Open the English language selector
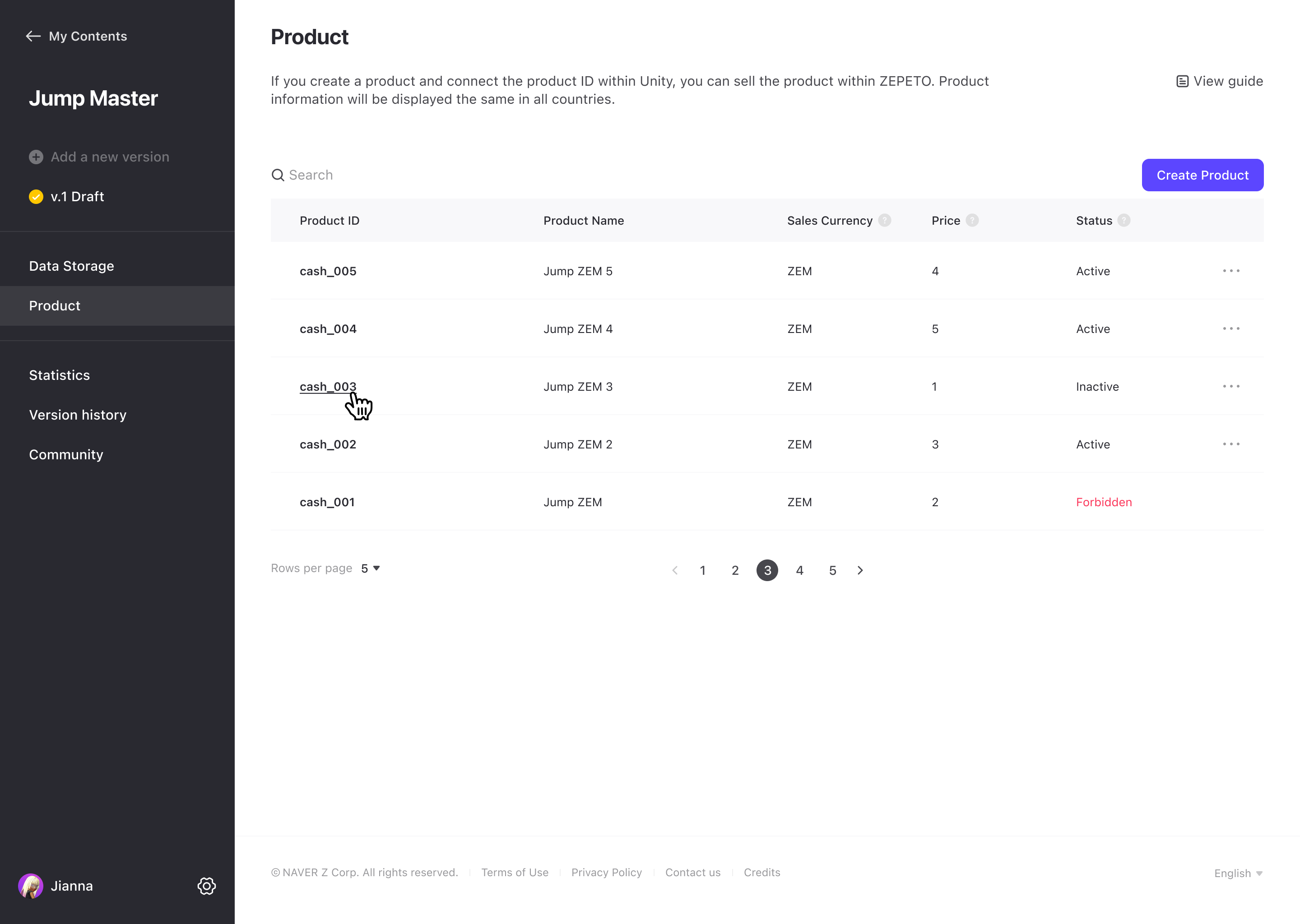Image resolution: width=1300 pixels, height=924 pixels. point(1238,873)
